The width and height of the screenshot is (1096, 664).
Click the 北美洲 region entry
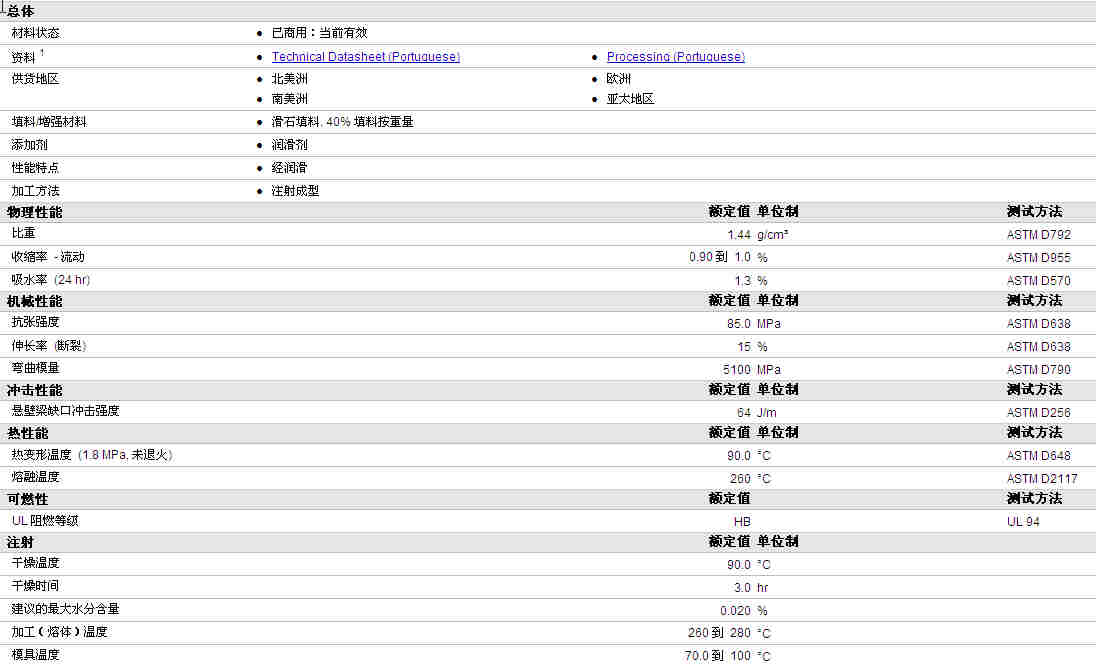pyautogui.click(x=289, y=79)
